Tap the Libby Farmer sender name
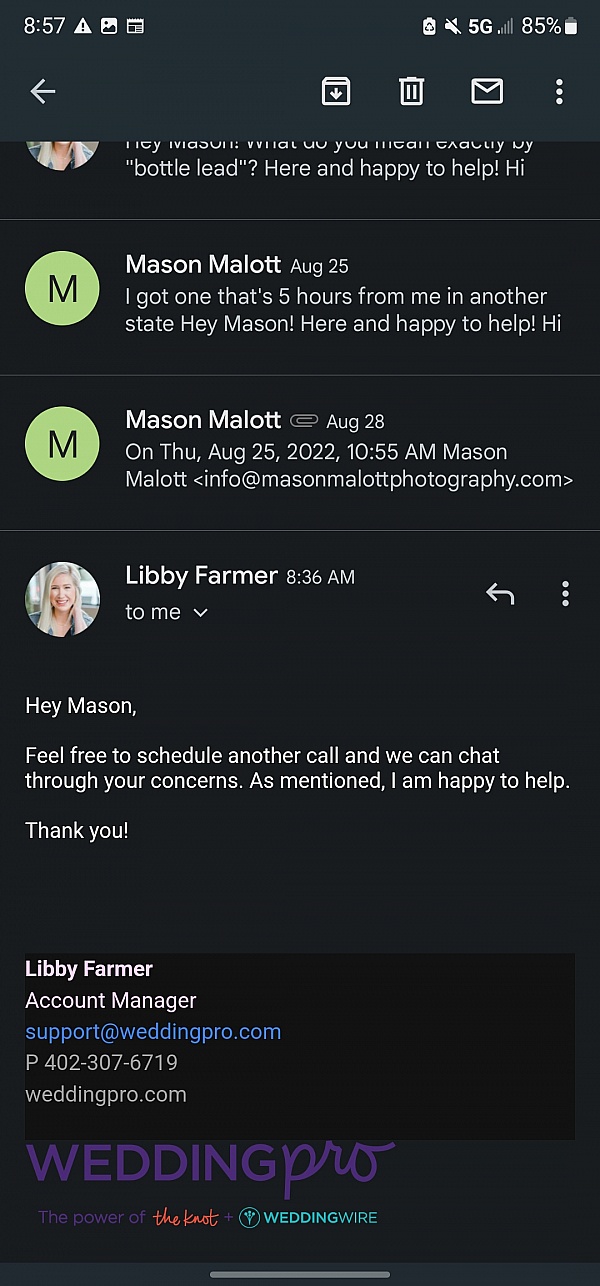The height and width of the screenshot is (1286, 600). [x=201, y=575]
